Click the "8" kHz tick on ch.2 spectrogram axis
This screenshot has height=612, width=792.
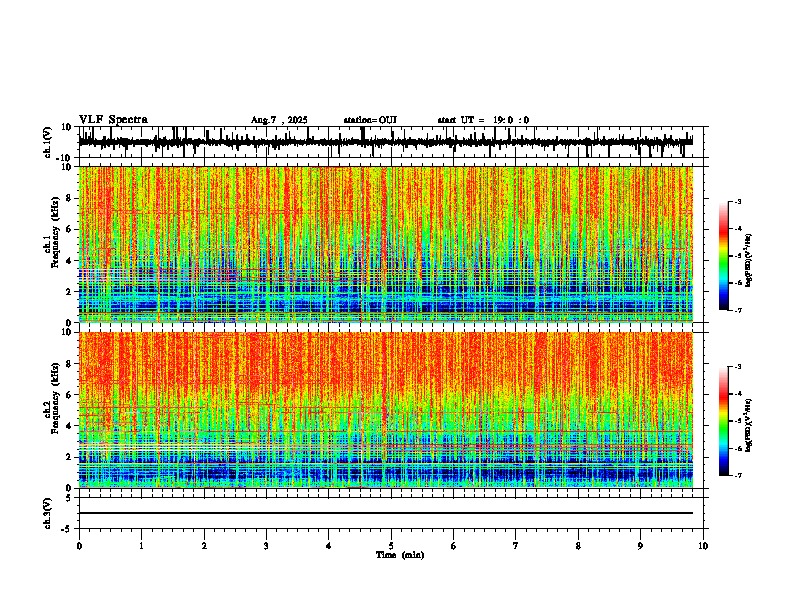click(x=69, y=364)
